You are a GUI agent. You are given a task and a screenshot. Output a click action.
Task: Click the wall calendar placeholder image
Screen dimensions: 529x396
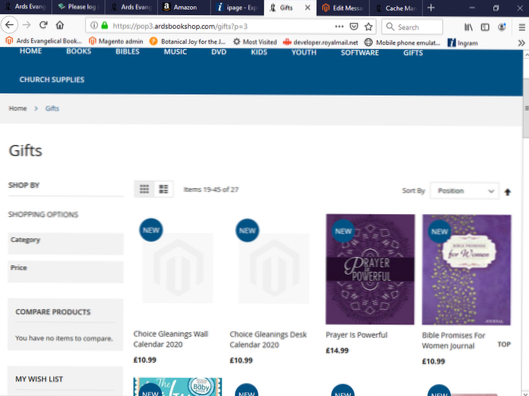click(x=177, y=268)
